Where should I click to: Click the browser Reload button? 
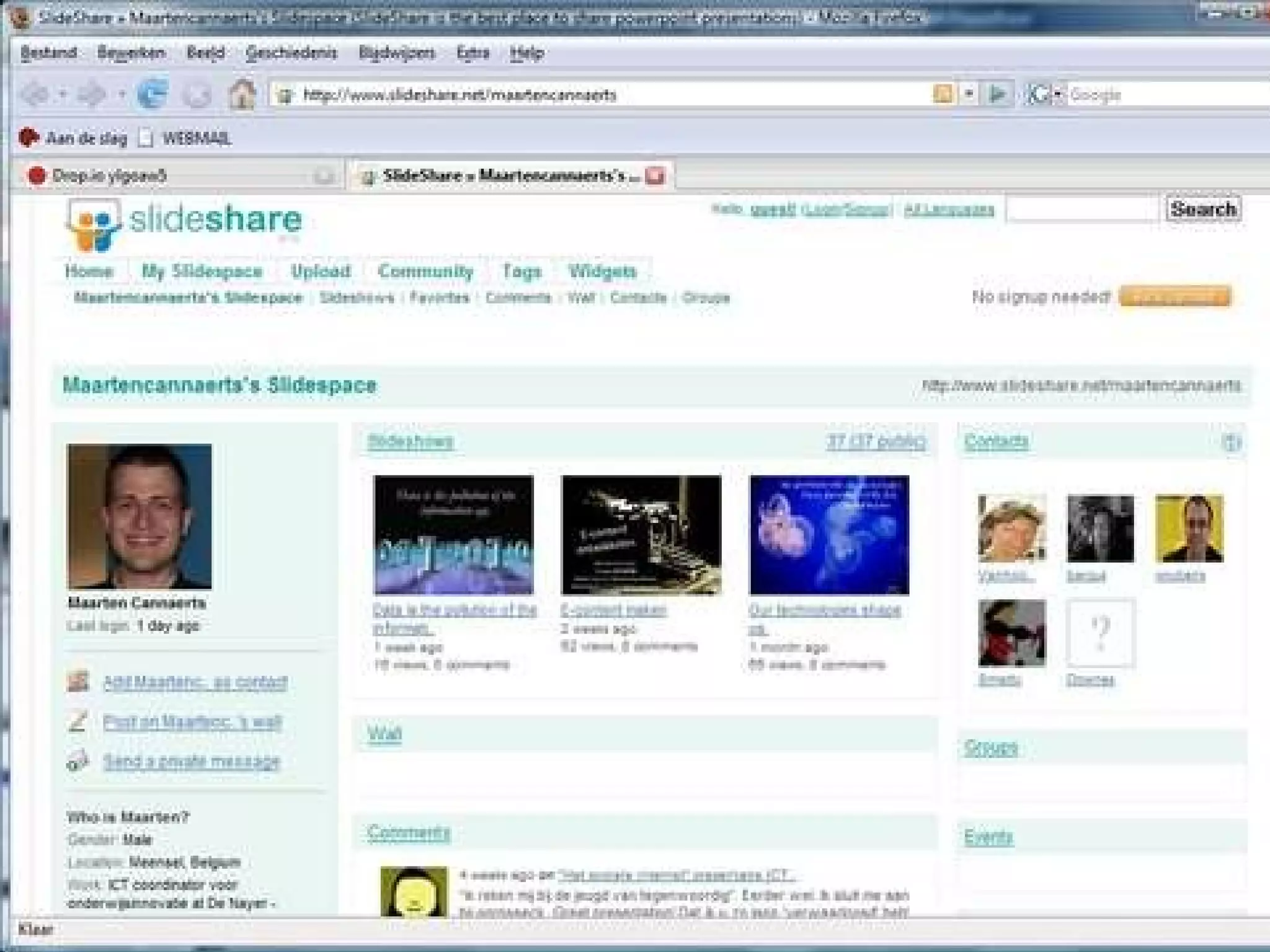click(x=152, y=95)
